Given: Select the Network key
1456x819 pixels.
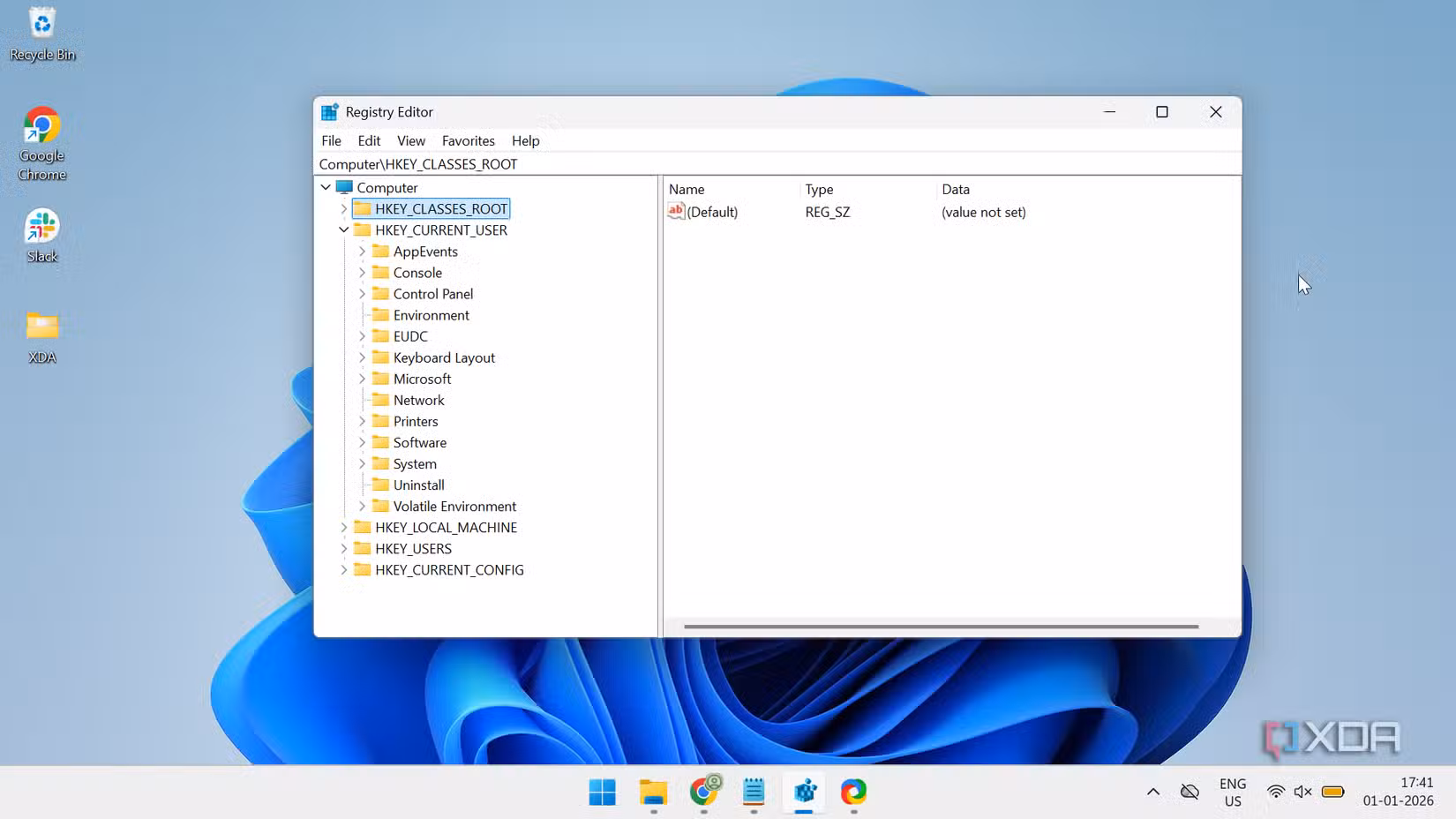Looking at the screenshot, I should point(418,400).
